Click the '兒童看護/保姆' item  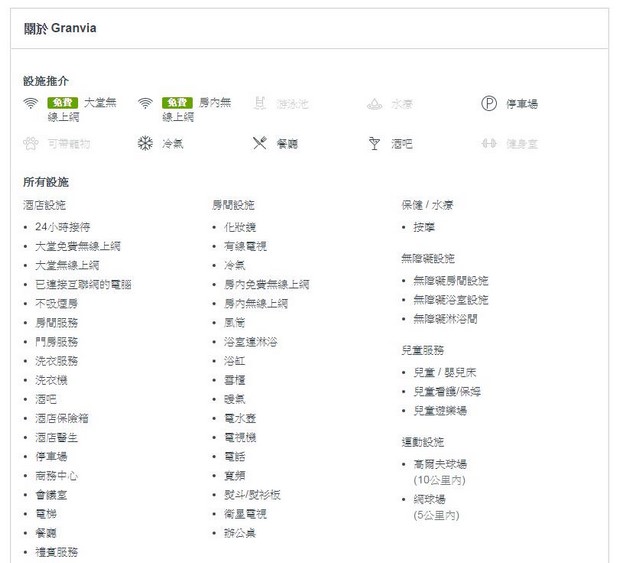tap(447, 392)
